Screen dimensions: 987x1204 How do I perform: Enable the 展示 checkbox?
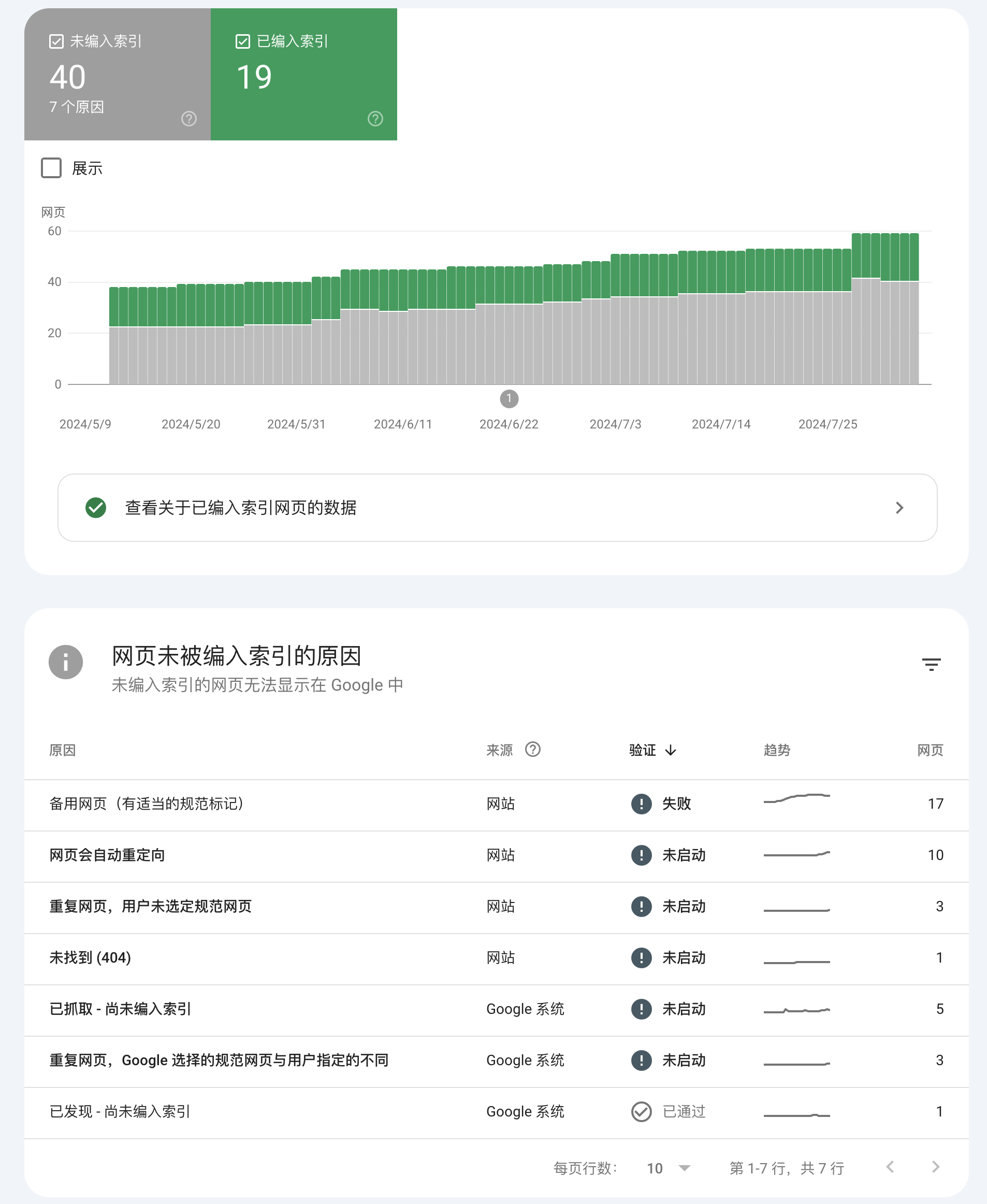[x=51, y=168]
